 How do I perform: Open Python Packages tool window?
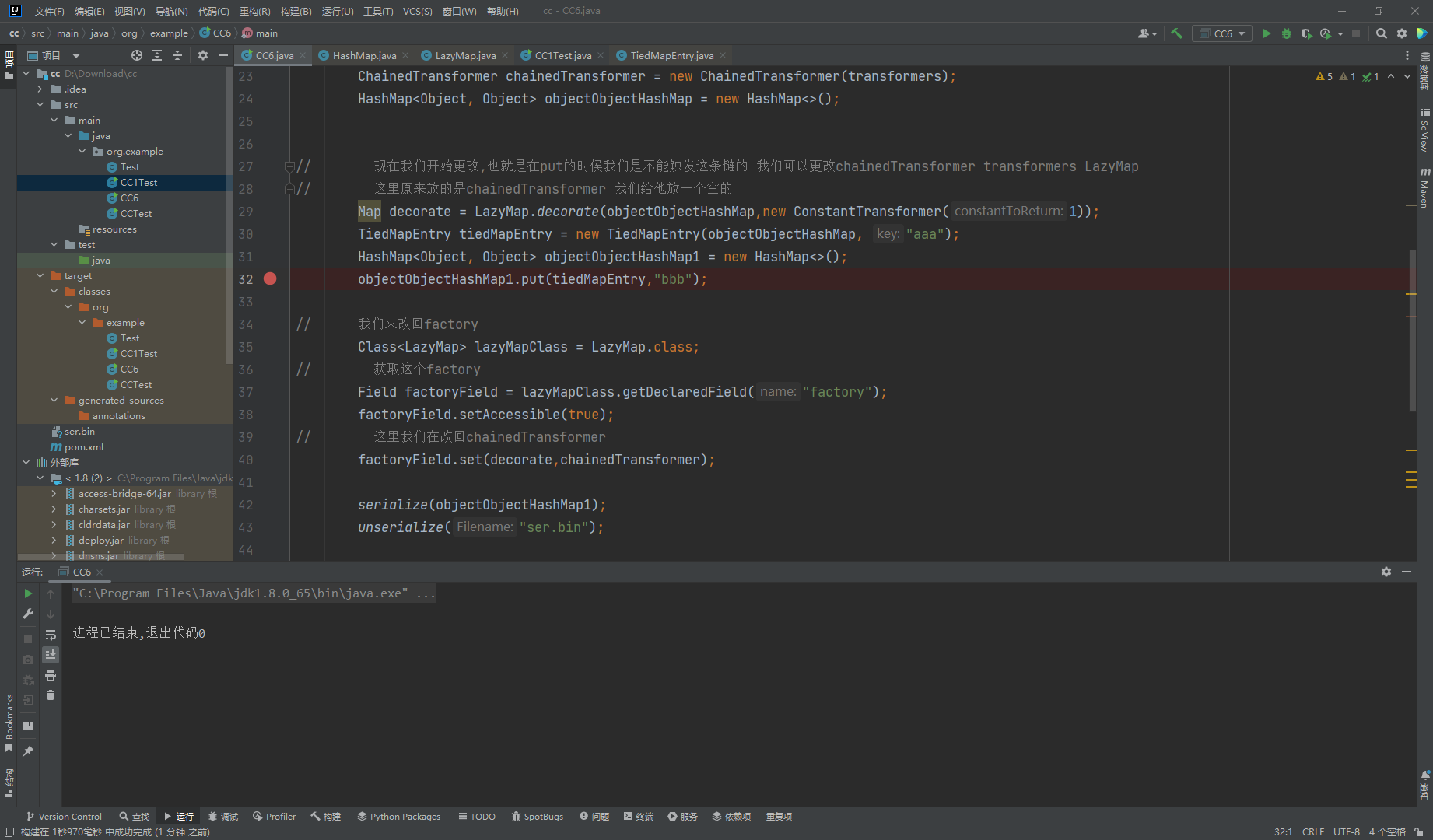click(398, 816)
